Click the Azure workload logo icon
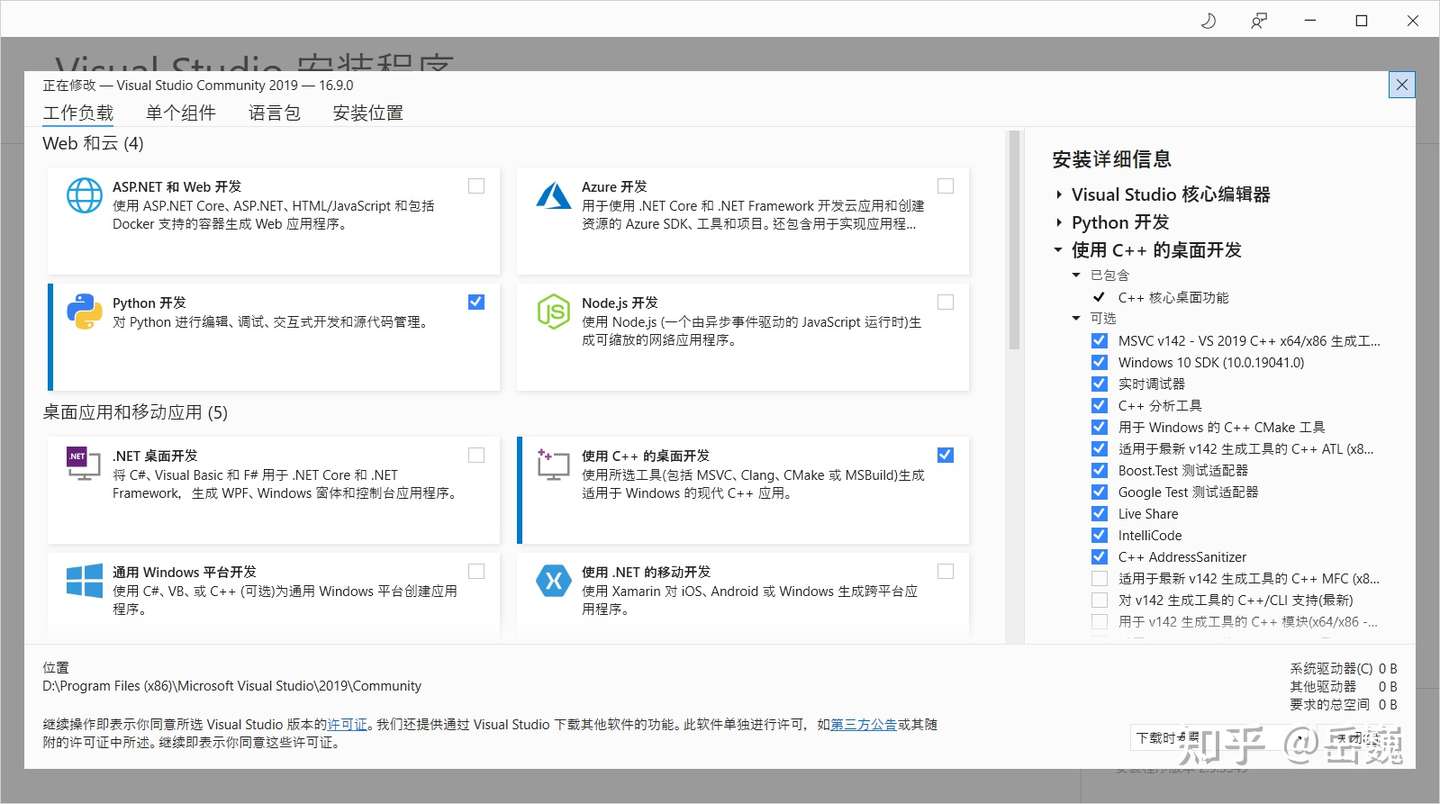The height and width of the screenshot is (804, 1440). [x=553, y=194]
